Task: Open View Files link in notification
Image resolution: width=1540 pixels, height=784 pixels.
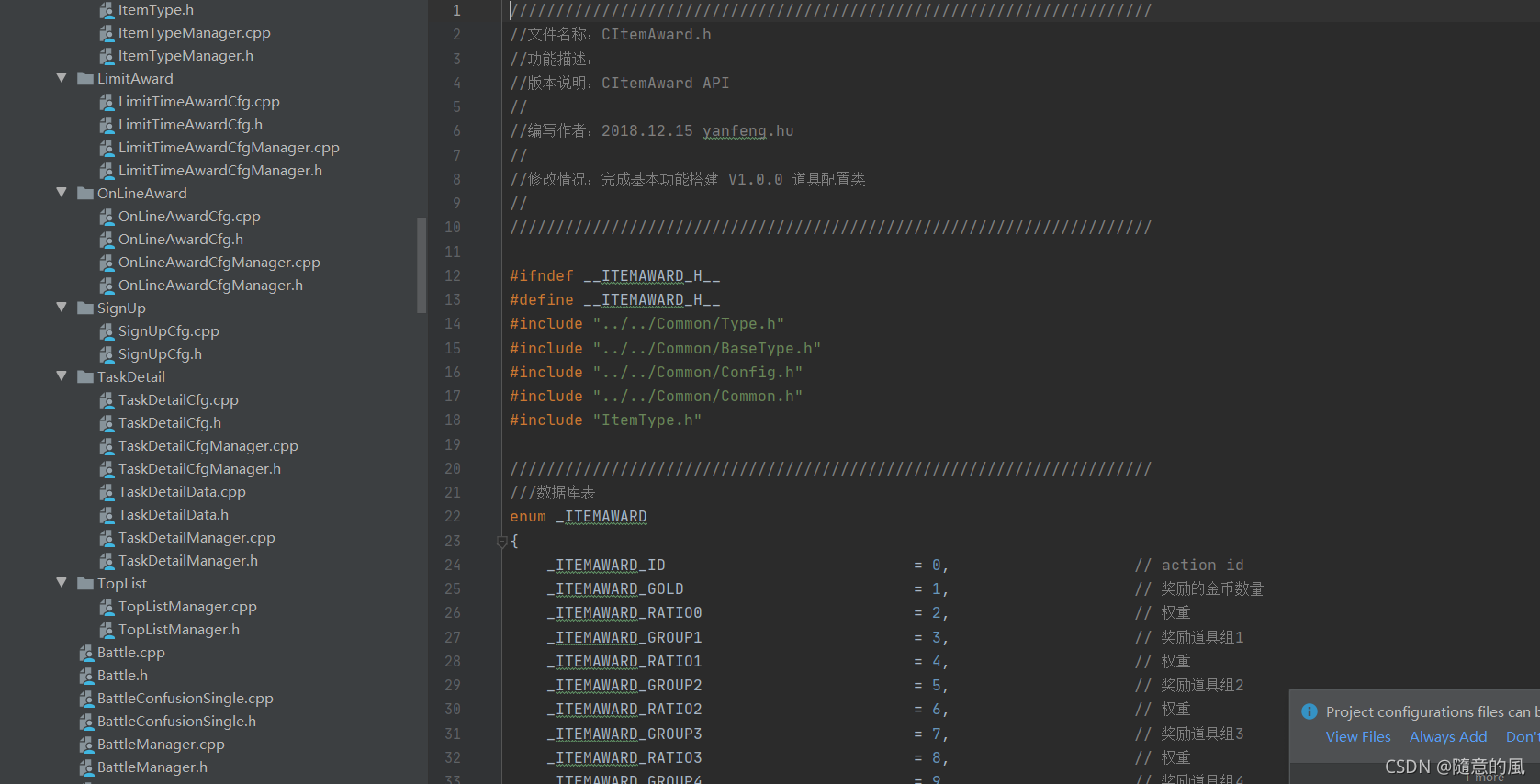Action: tap(1358, 736)
